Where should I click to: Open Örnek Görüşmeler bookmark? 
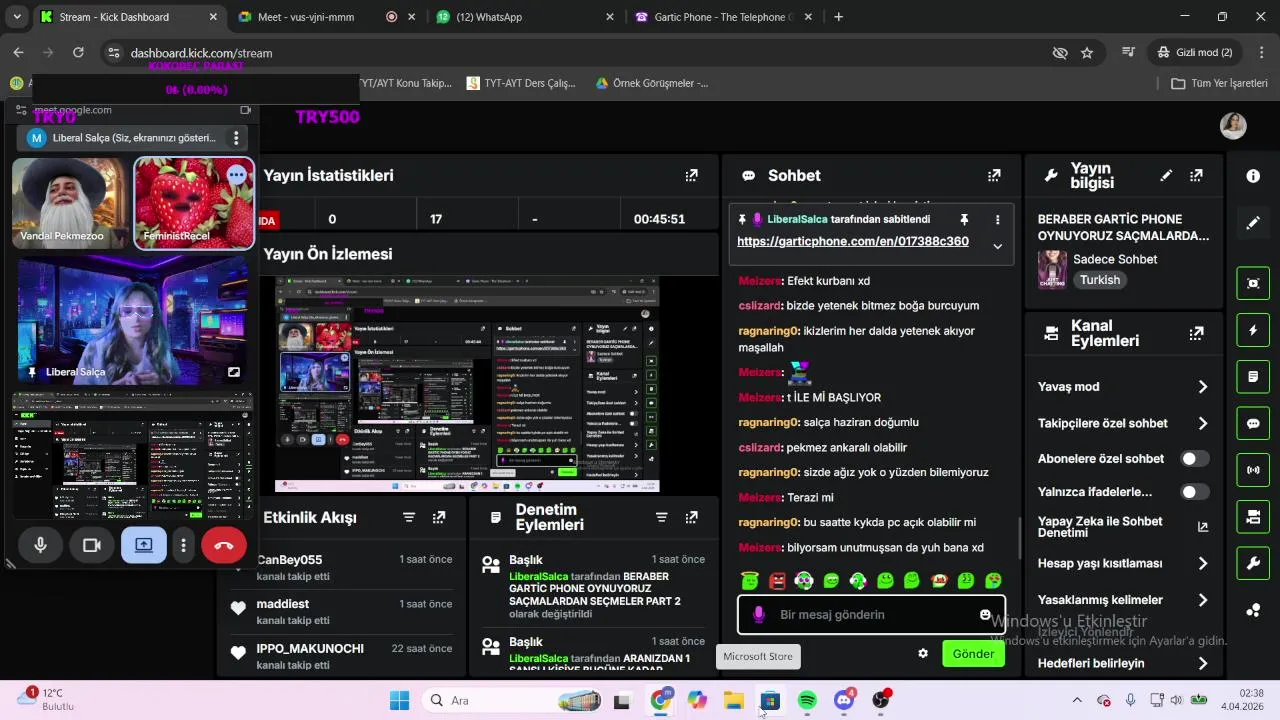tap(652, 83)
